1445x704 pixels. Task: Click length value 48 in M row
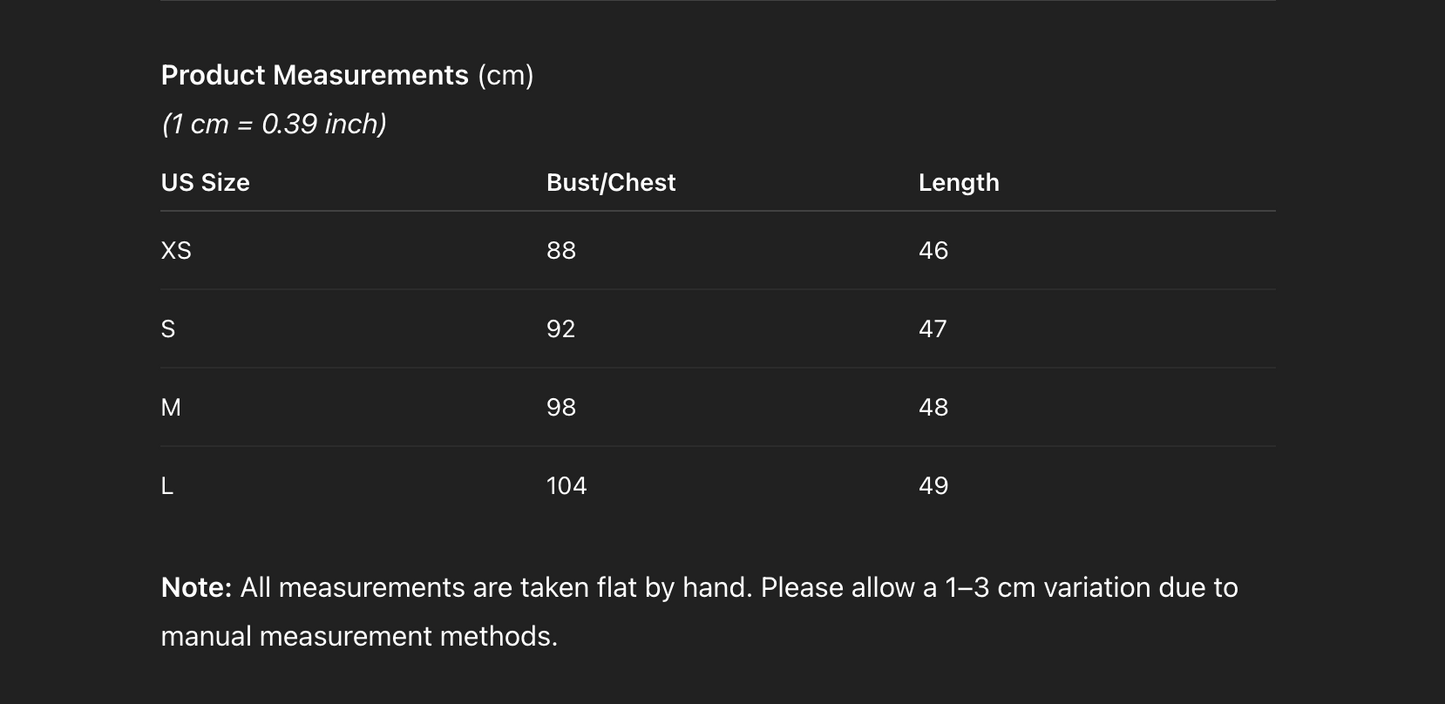933,407
